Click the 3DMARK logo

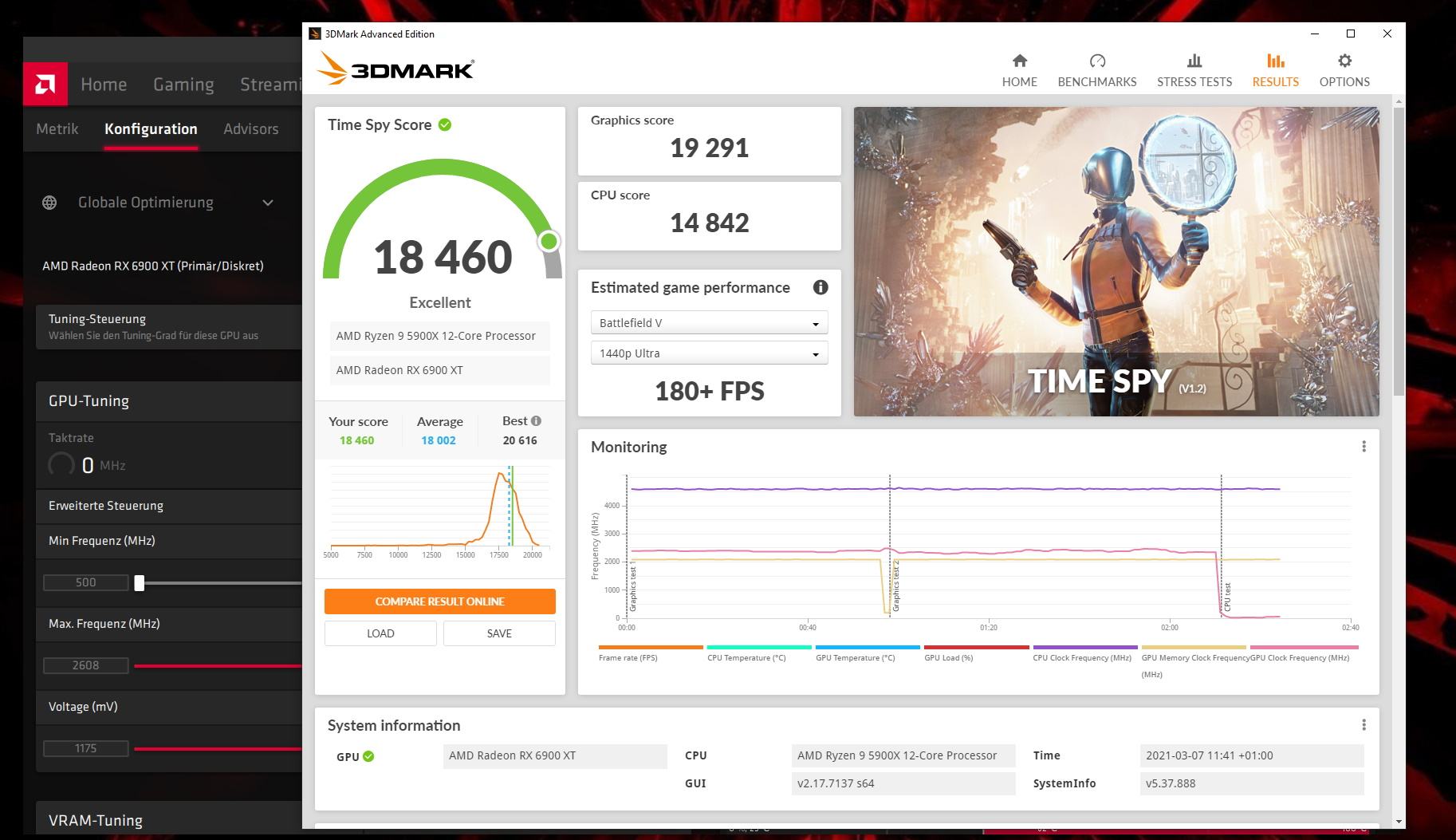[x=396, y=69]
